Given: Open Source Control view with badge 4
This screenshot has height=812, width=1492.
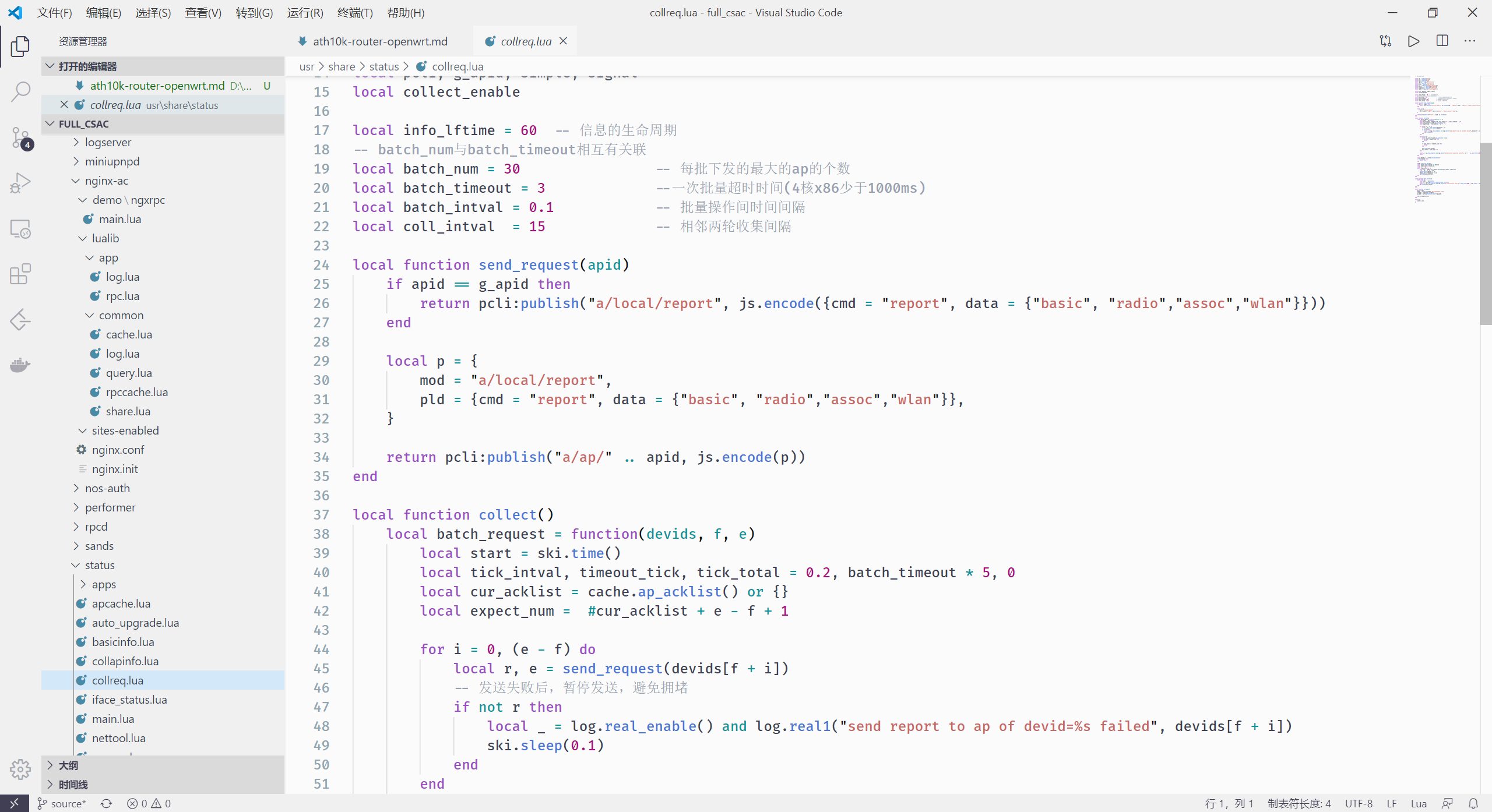Looking at the screenshot, I should [20, 138].
